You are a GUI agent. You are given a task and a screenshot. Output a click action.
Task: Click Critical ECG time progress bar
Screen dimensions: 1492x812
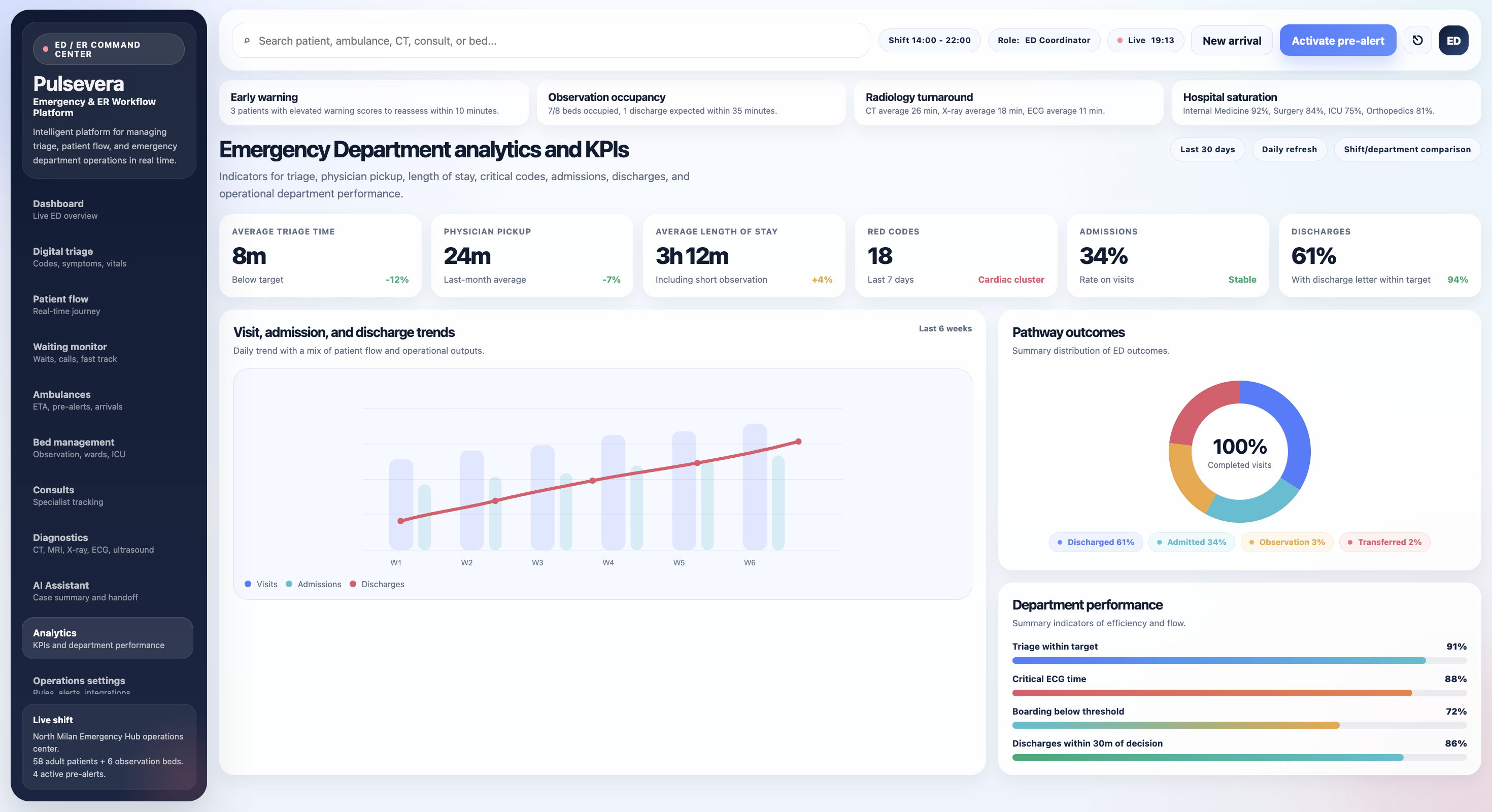coord(1239,693)
